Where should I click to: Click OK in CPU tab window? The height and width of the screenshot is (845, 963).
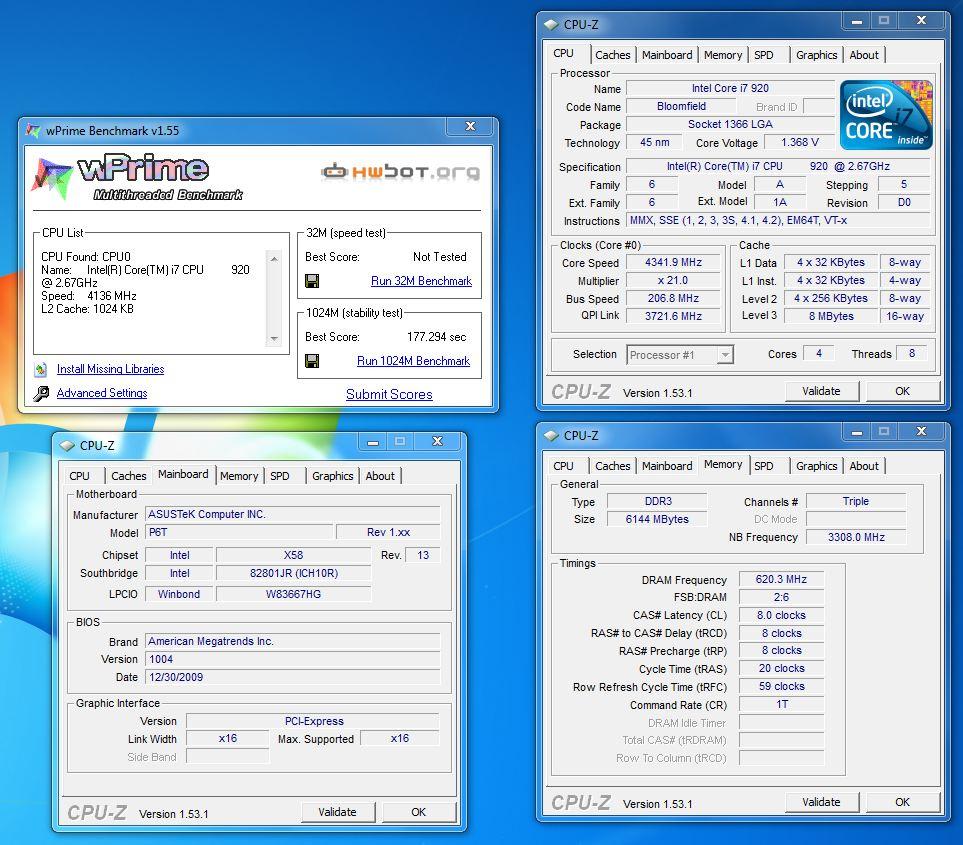pos(902,391)
